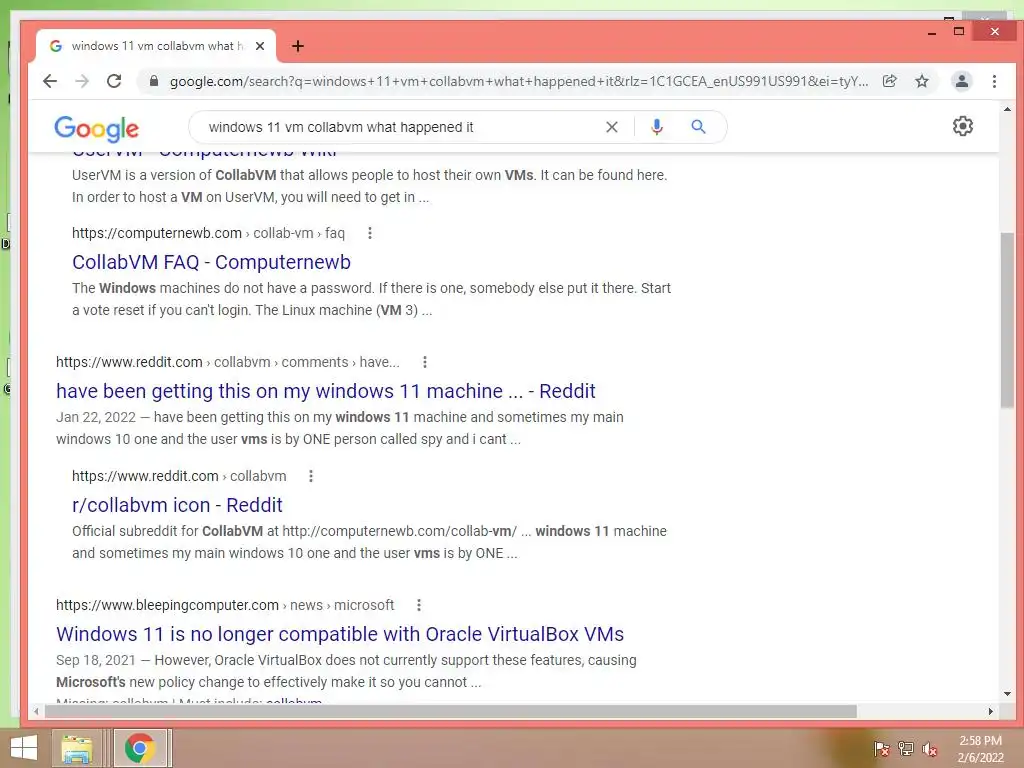The image size is (1024, 768).
Task: Minimize the Chrome window
Action: (932, 32)
